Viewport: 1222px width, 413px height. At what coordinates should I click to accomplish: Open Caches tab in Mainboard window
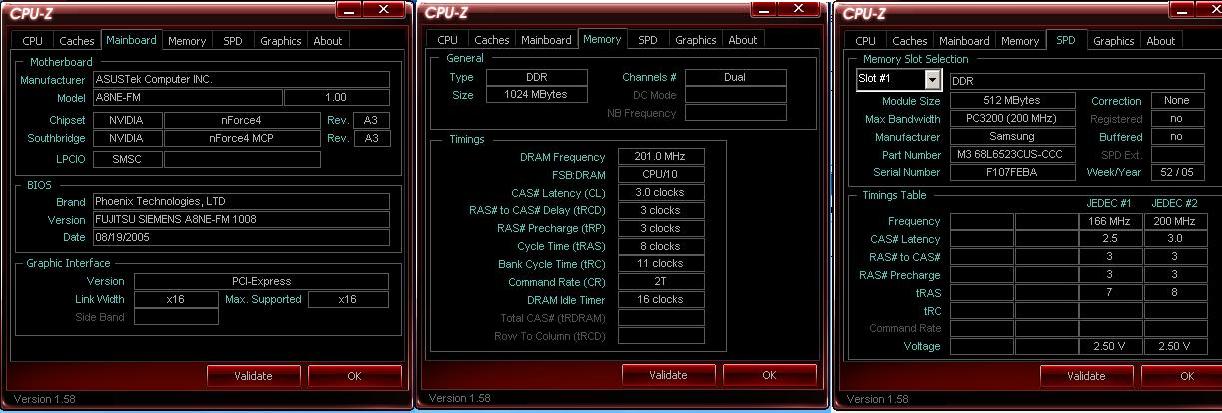[76, 41]
